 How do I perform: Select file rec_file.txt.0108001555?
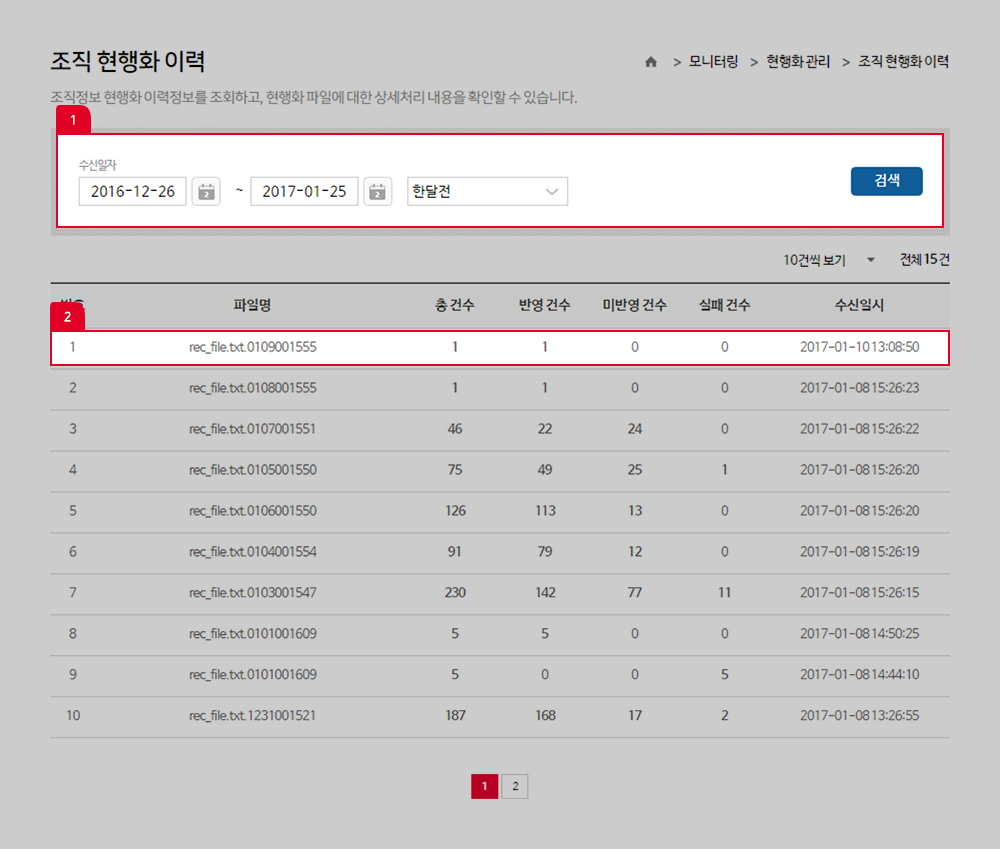point(253,388)
